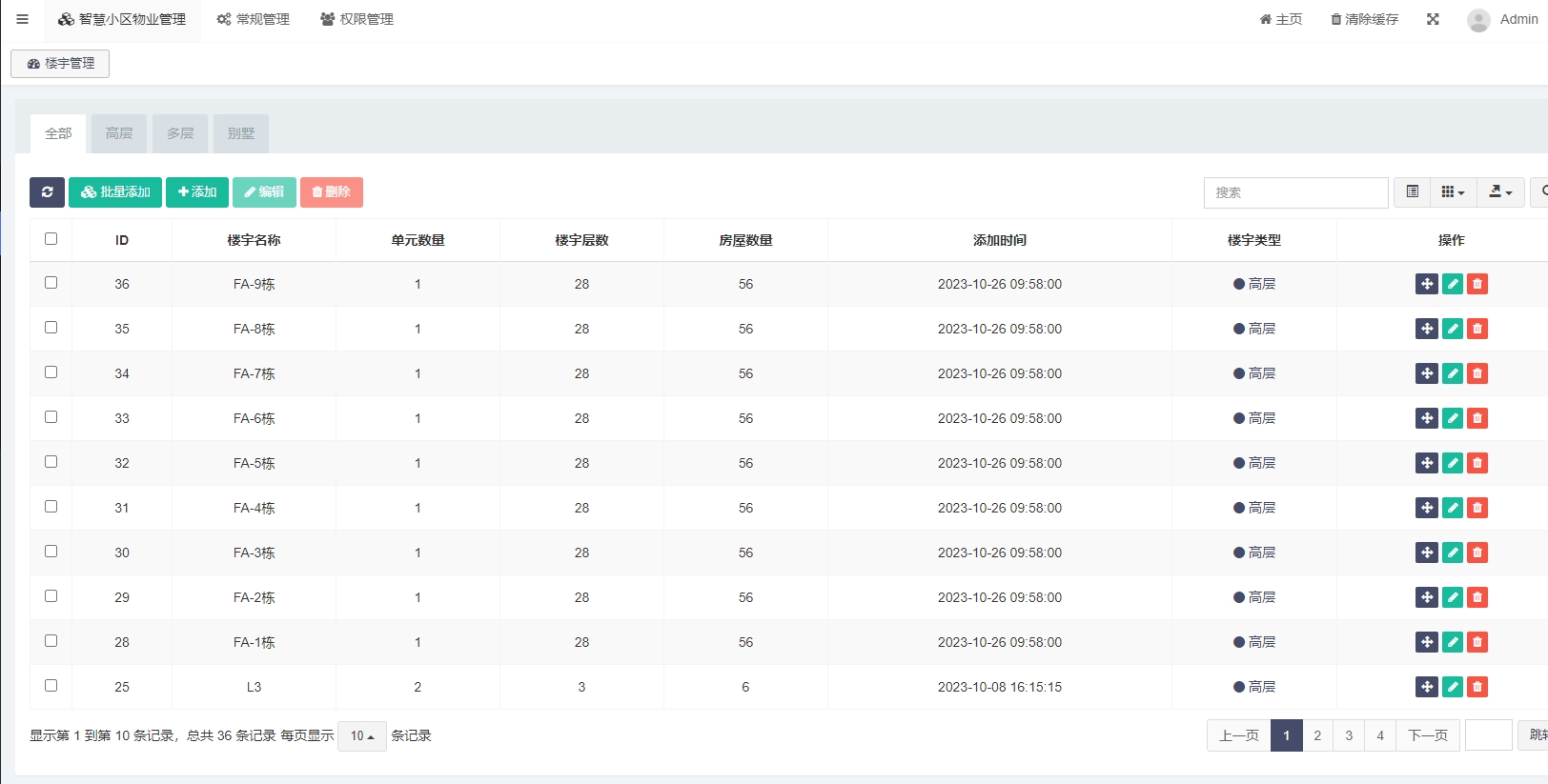Go to page 3 in pagination
Viewport: 1548px width, 784px height.
pos(1348,735)
